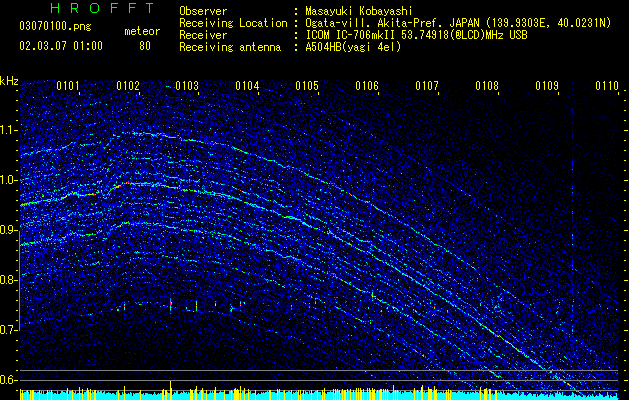629x400 pixels.
Task: Click the 0106 time marker
Action: (367, 86)
